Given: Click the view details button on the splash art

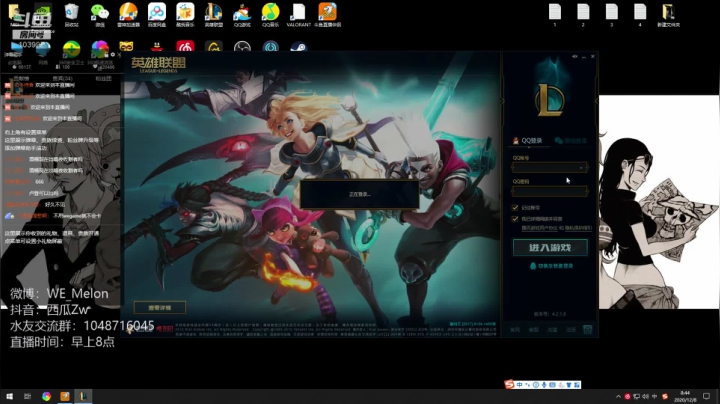Looking at the screenshot, I should [x=160, y=308].
